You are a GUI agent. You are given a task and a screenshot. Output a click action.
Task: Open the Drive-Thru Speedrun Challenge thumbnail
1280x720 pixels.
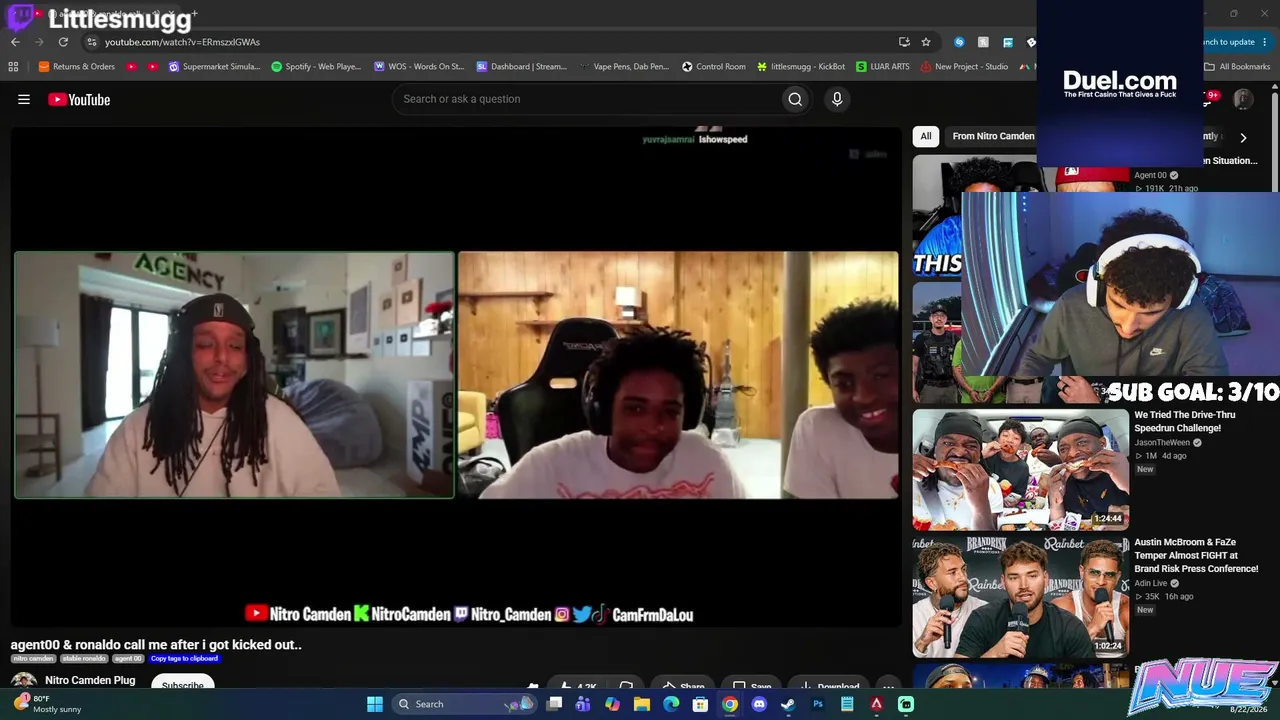click(x=1020, y=469)
